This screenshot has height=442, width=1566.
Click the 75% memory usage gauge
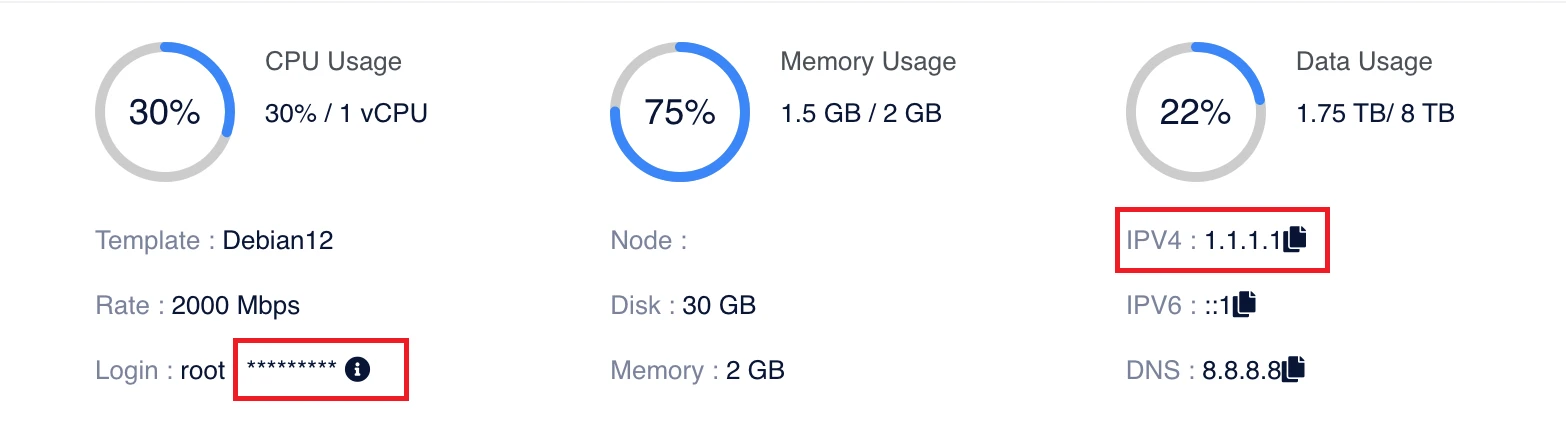680,112
